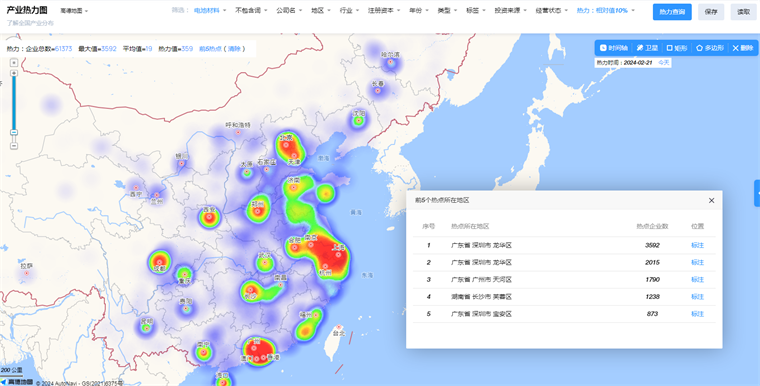Expand the 标签 tag filter

coord(475,10)
